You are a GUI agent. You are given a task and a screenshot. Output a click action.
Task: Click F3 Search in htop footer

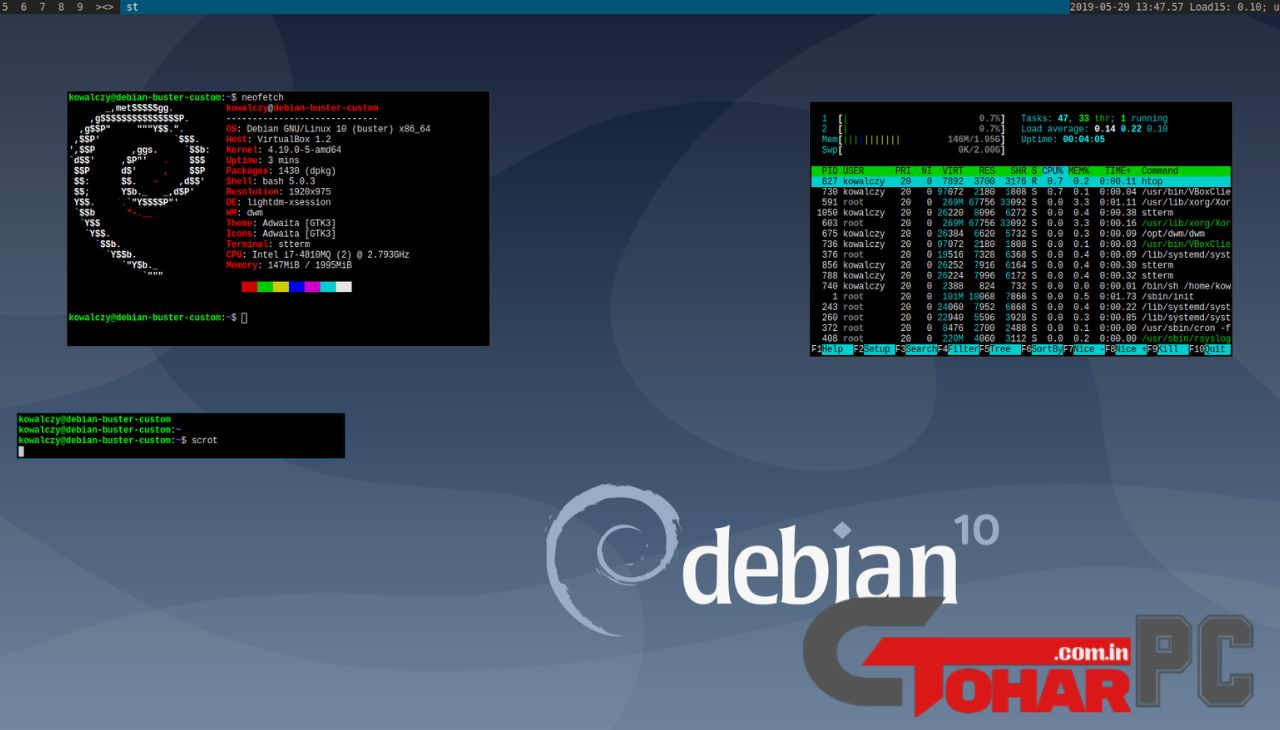point(916,350)
